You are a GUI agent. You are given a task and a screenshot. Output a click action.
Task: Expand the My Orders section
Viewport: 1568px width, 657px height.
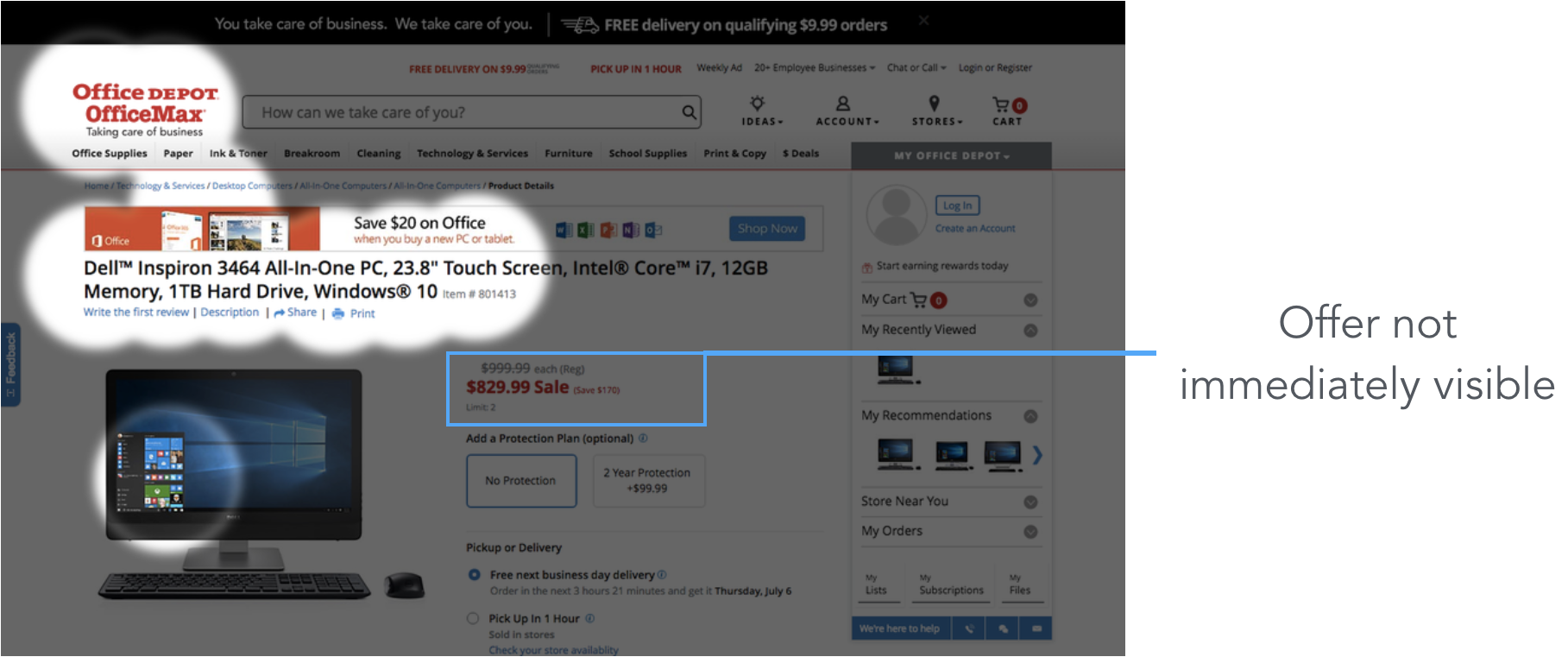[1030, 532]
